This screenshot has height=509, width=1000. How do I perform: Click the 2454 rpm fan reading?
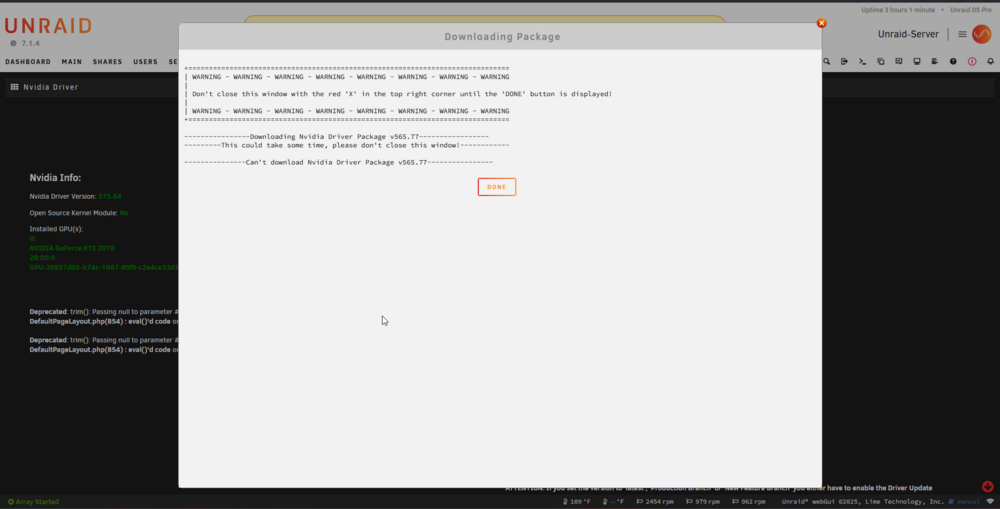(x=655, y=502)
